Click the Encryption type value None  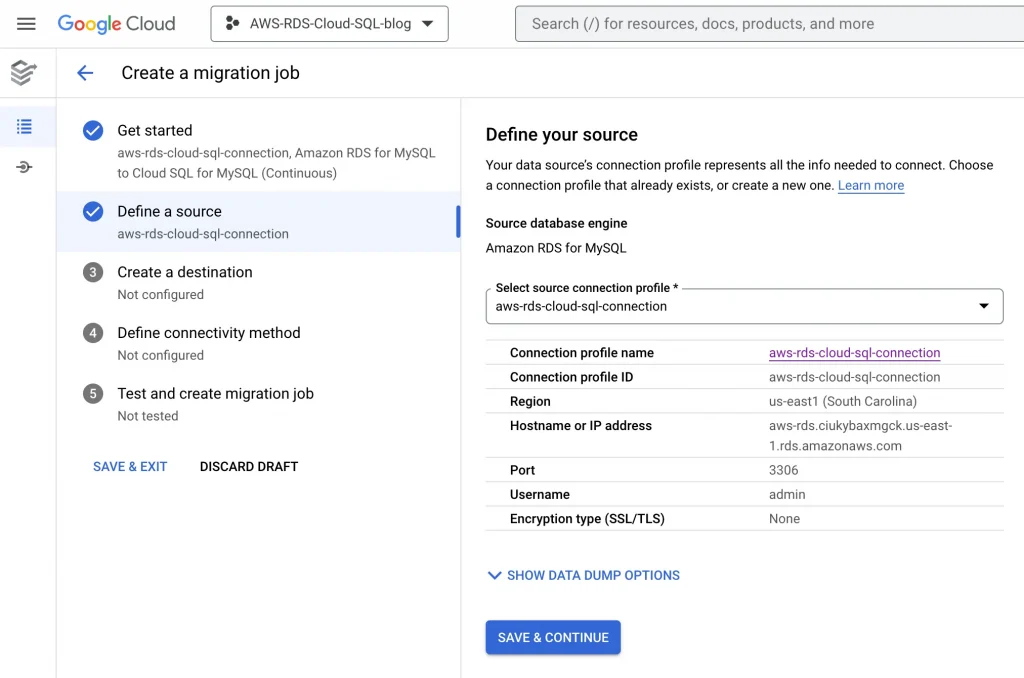(x=784, y=519)
